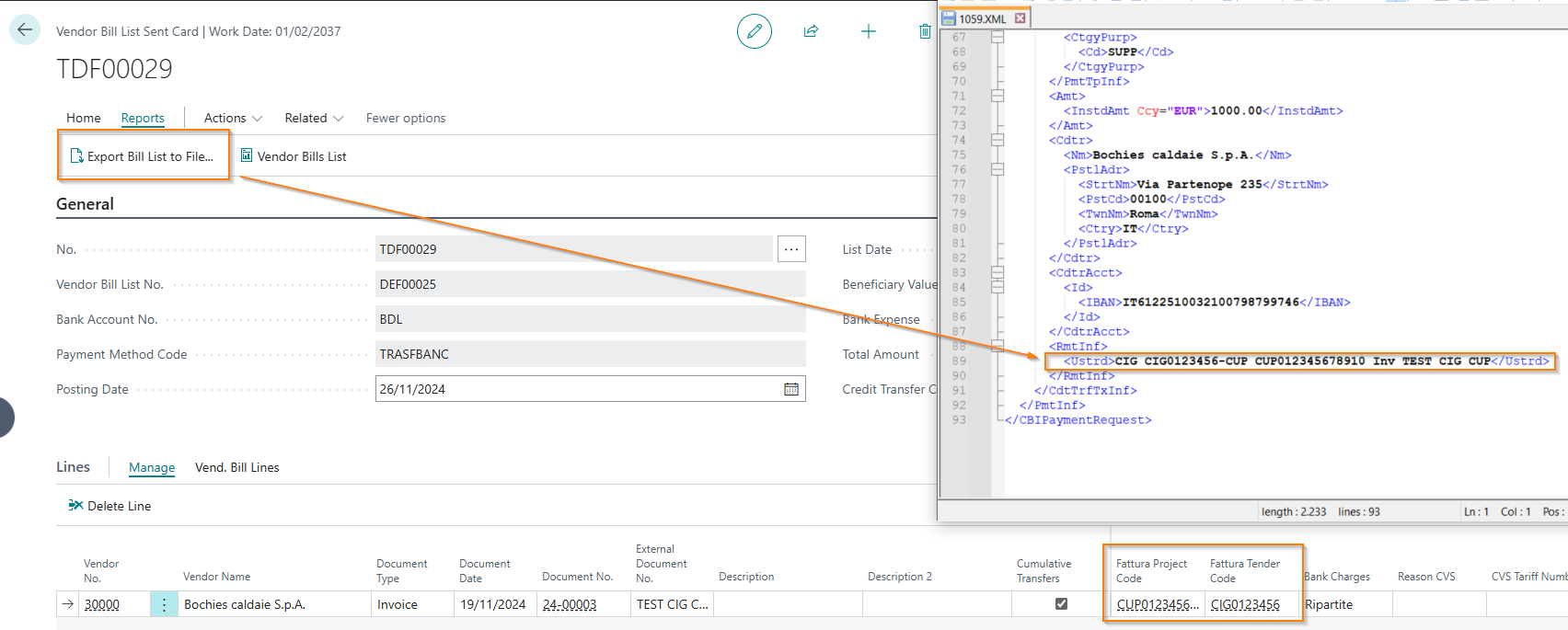Select the TEST CIG external document cell
The image size is (1568, 630).
pos(672,604)
